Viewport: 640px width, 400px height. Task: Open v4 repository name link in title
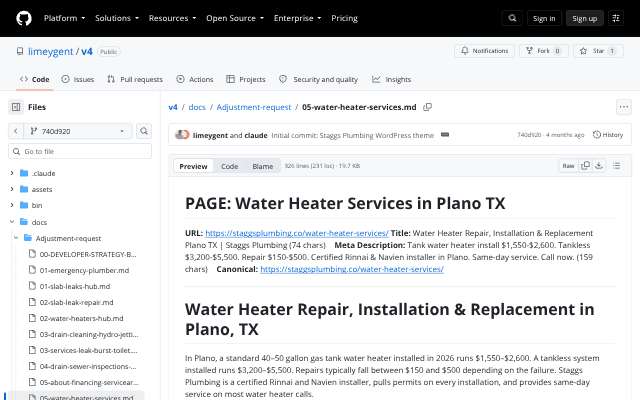point(87,51)
